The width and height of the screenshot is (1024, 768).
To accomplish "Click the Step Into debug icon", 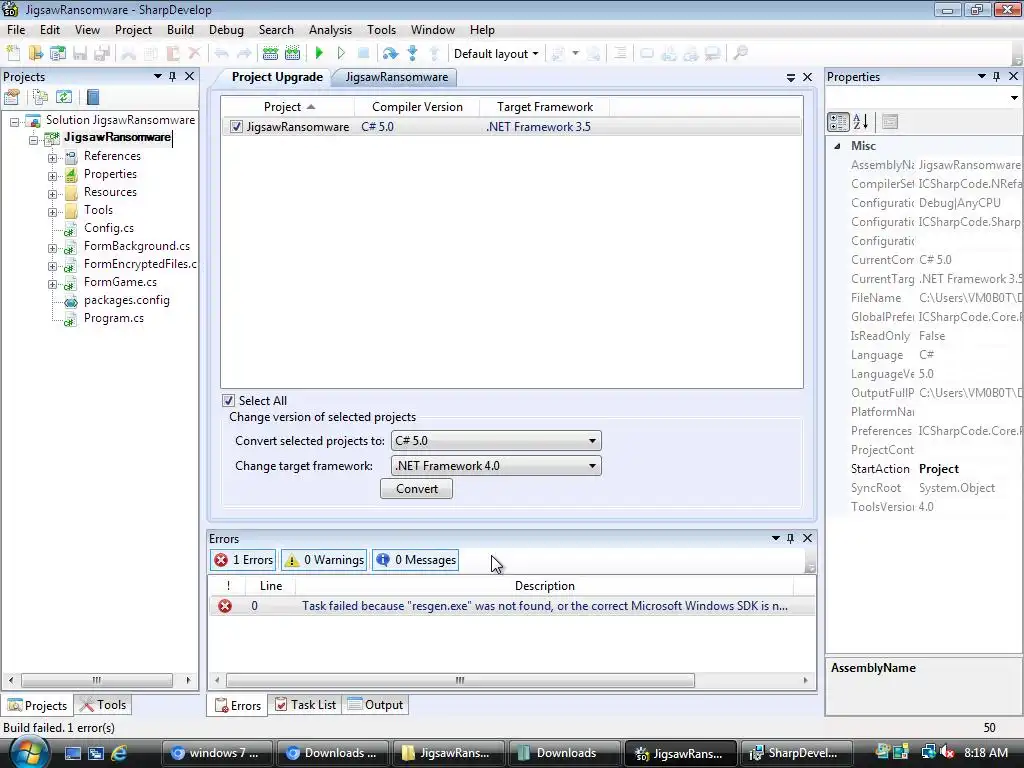I will click(x=412, y=54).
